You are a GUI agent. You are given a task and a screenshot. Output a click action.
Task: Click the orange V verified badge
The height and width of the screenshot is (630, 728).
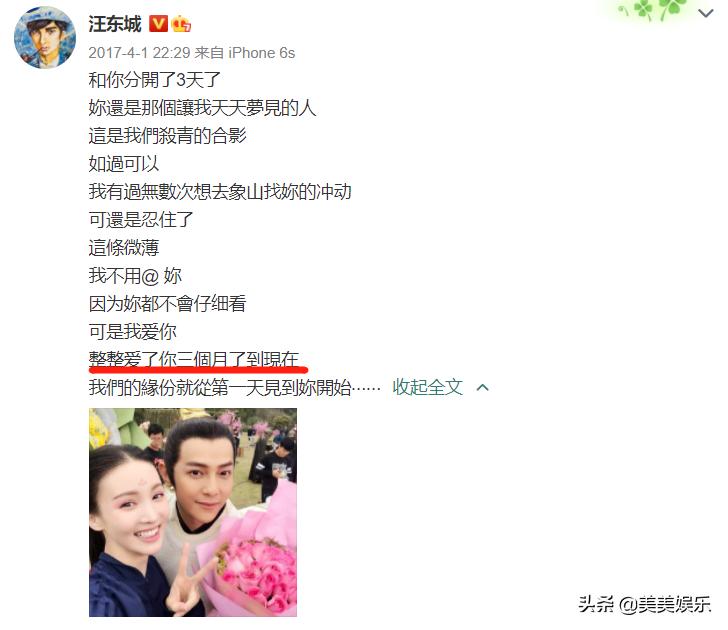[x=158, y=24]
